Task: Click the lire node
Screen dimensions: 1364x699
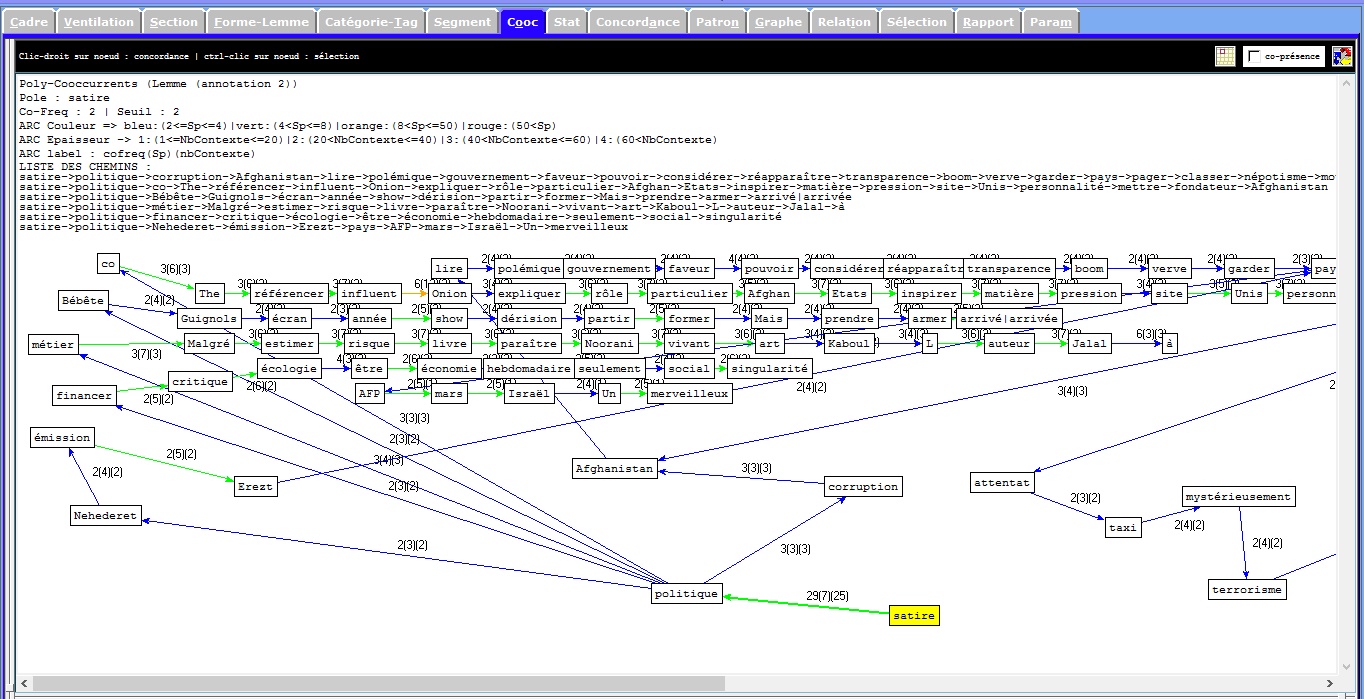Action: click(x=450, y=269)
